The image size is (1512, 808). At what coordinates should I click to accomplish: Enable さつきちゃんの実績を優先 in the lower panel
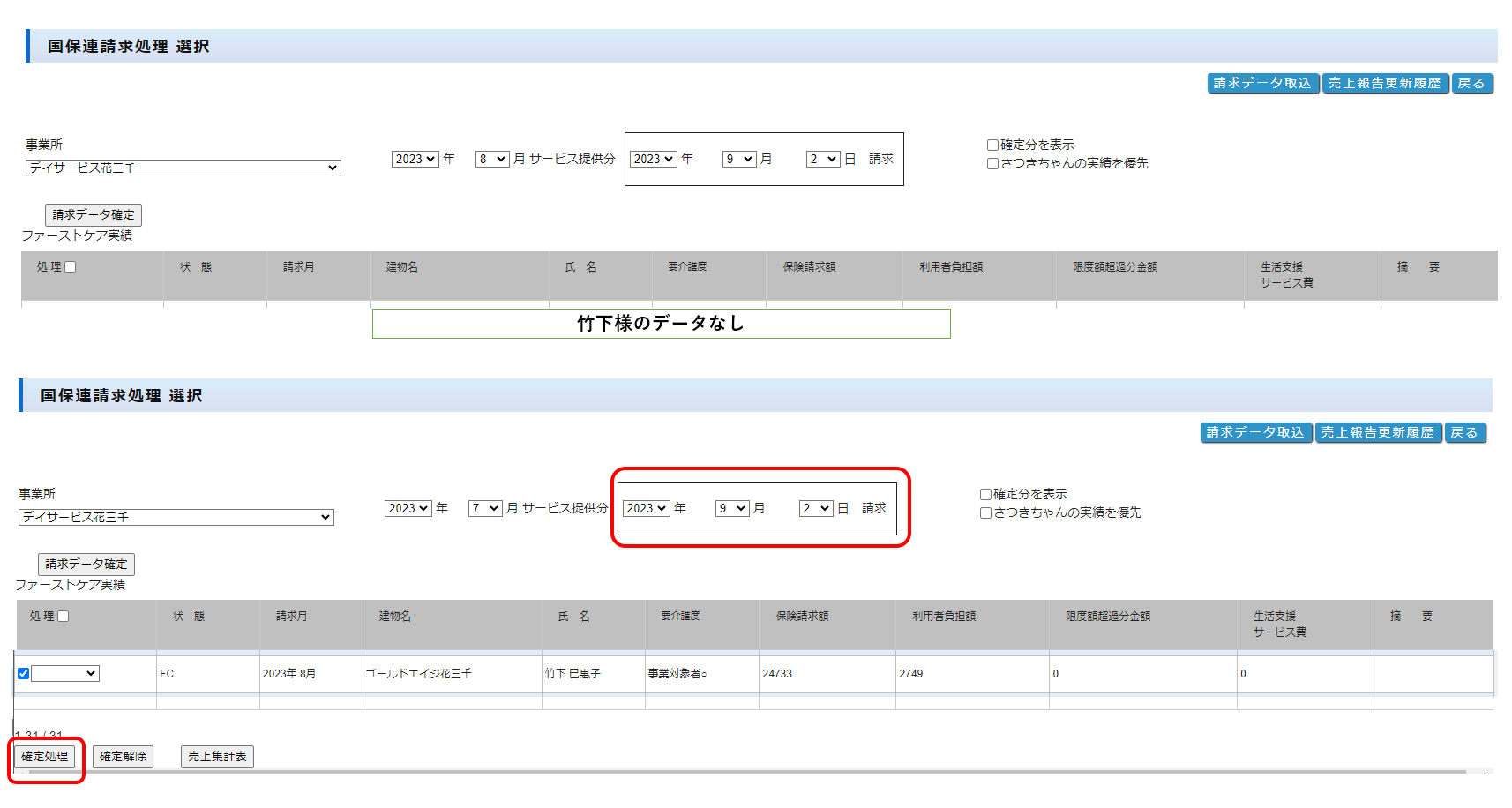click(x=985, y=513)
